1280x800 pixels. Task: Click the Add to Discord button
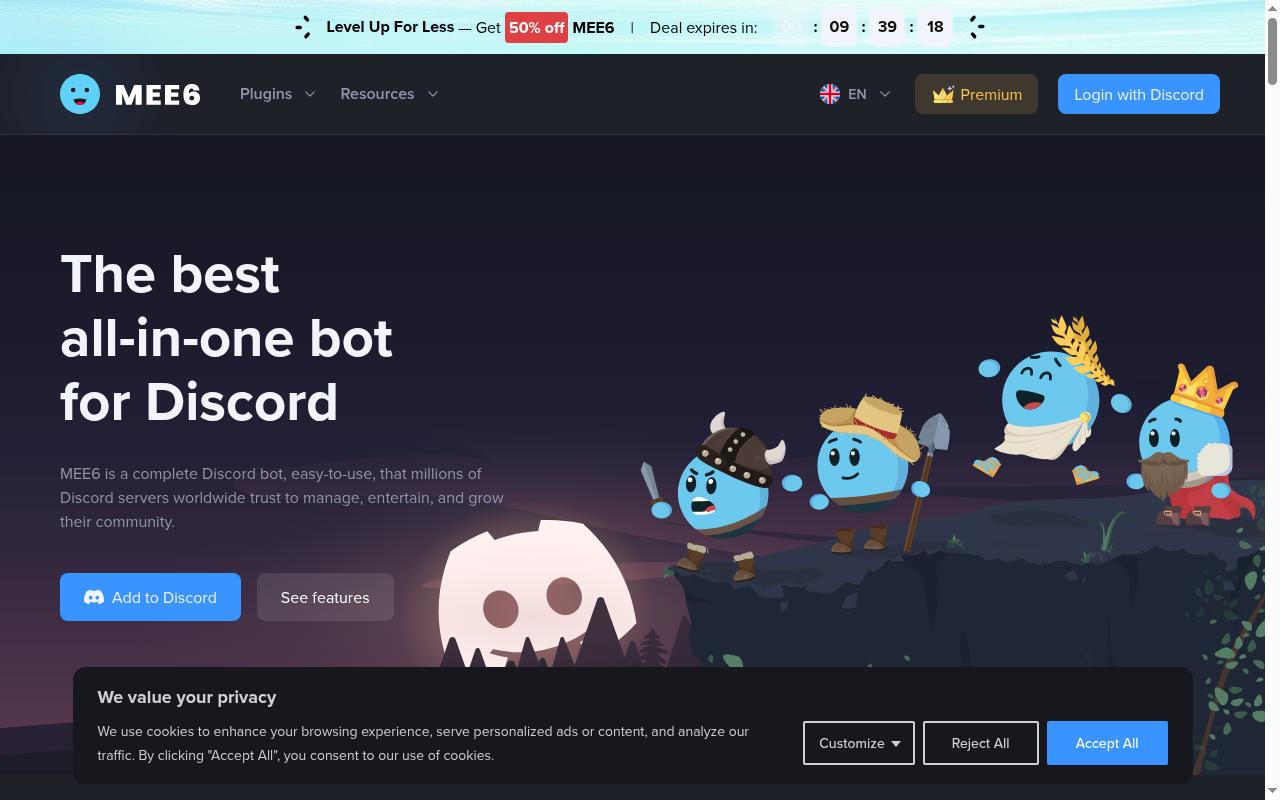150,597
